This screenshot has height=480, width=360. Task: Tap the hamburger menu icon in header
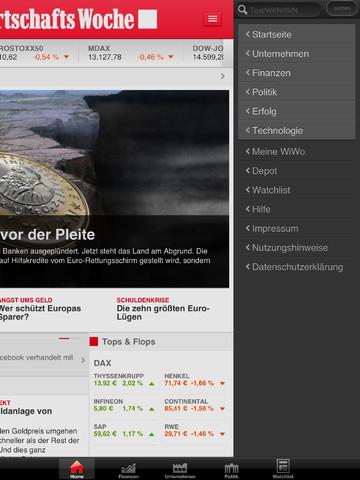tap(212, 19)
